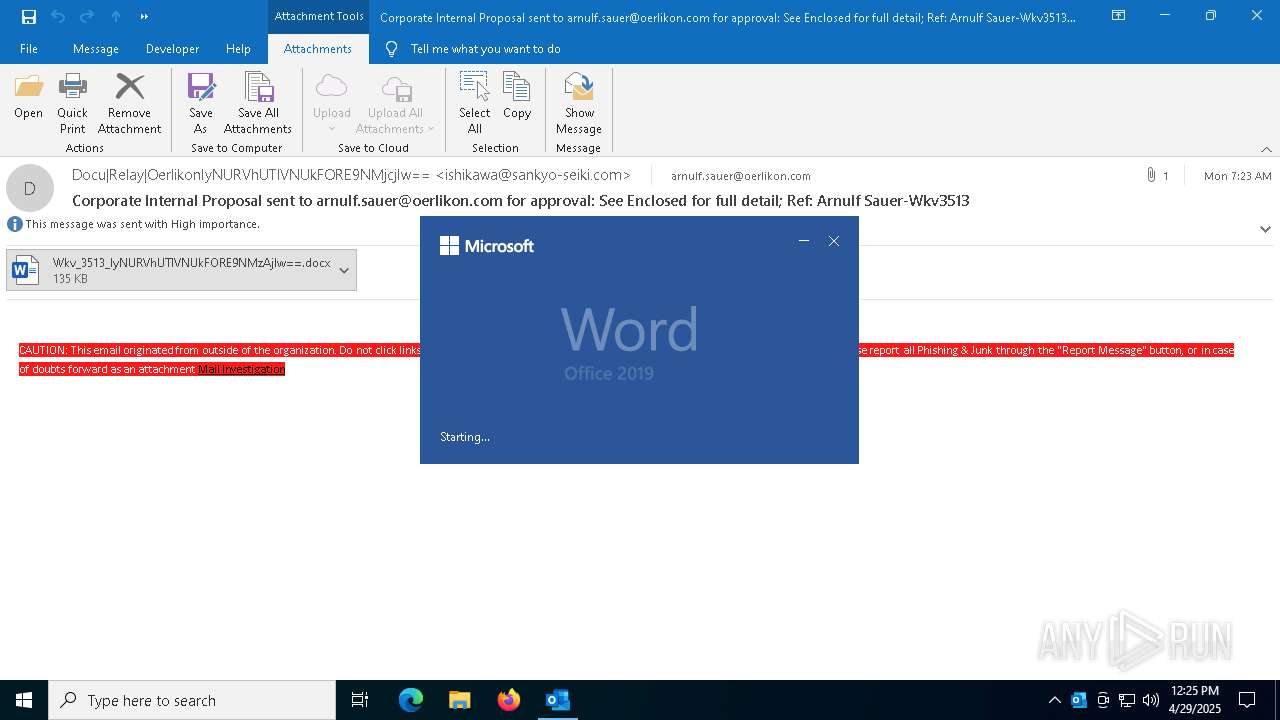Image resolution: width=1280 pixels, height=720 pixels.
Task: Open notification center icon
Action: click(x=1247, y=700)
